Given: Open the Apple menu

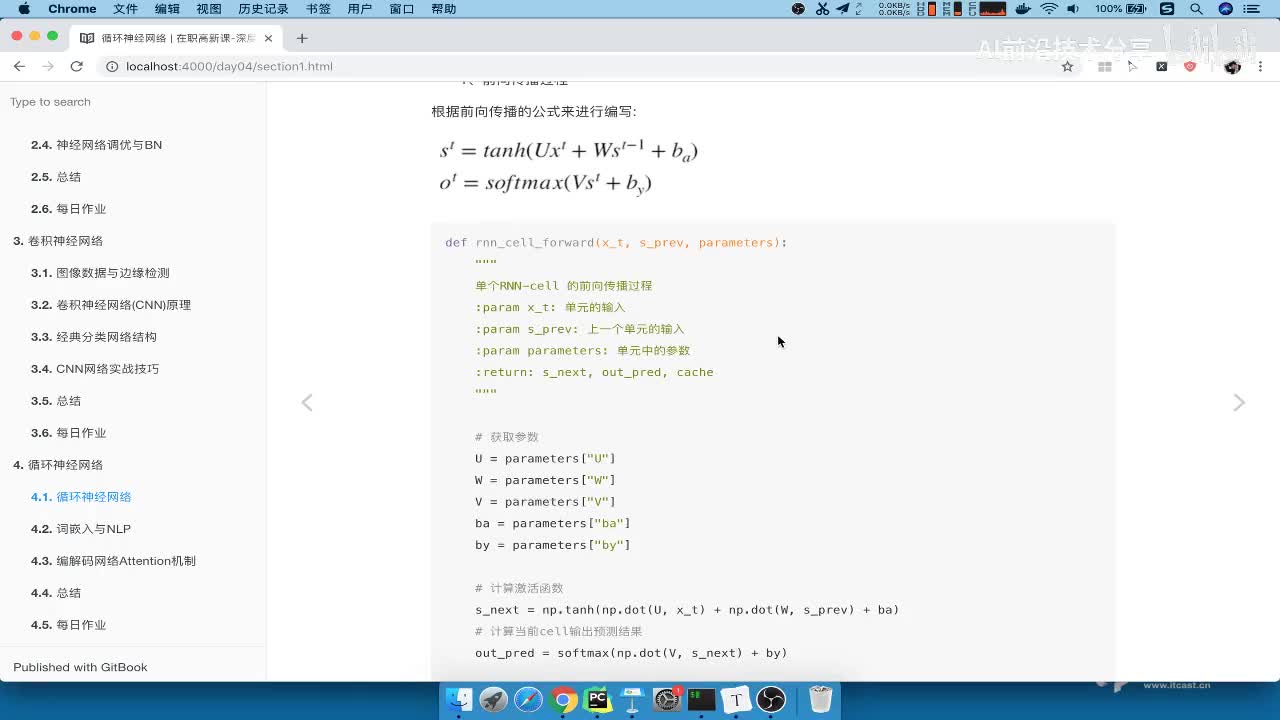Looking at the screenshot, I should (x=24, y=9).
